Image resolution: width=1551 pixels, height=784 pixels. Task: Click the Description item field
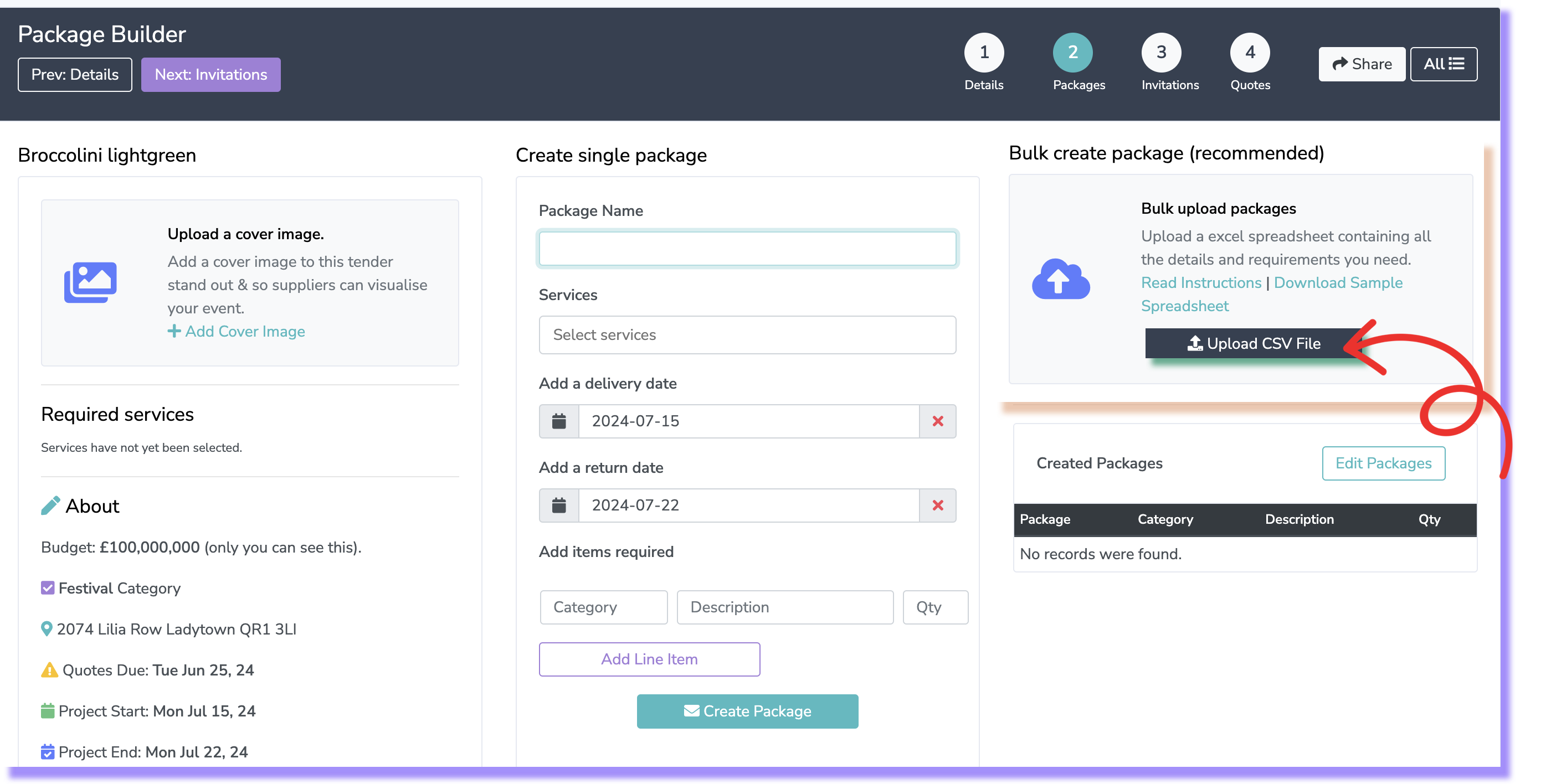click(784, 607)
